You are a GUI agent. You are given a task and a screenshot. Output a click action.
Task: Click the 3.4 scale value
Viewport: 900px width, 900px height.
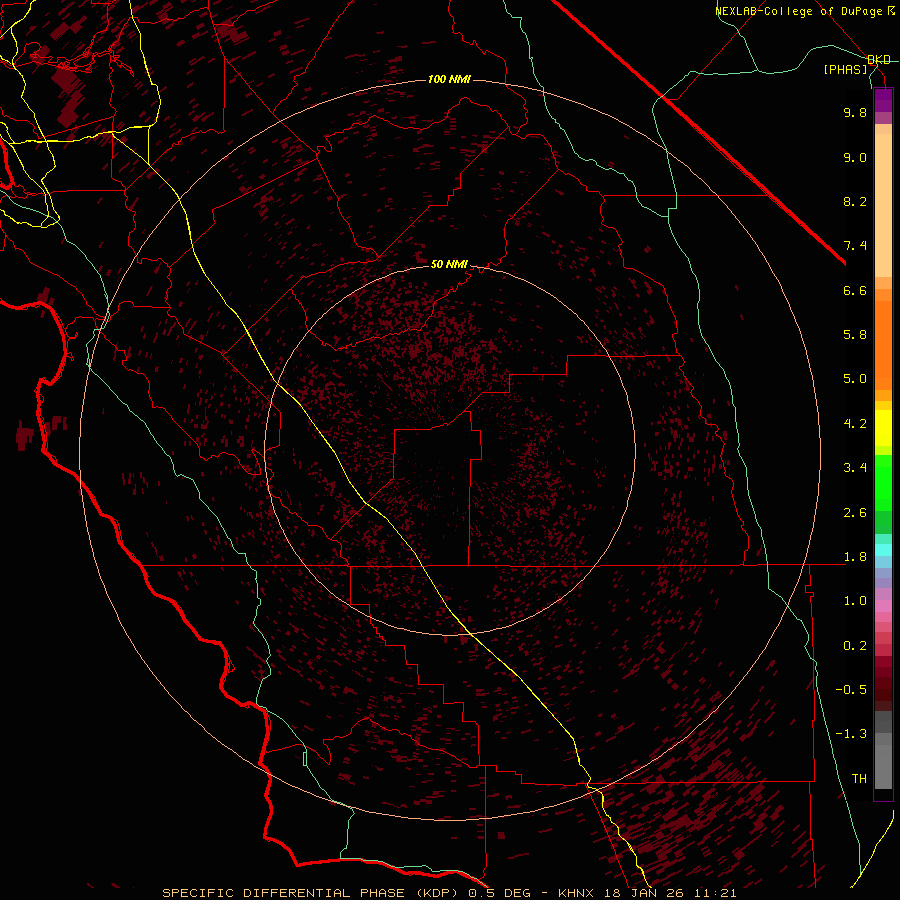(855, 468)
